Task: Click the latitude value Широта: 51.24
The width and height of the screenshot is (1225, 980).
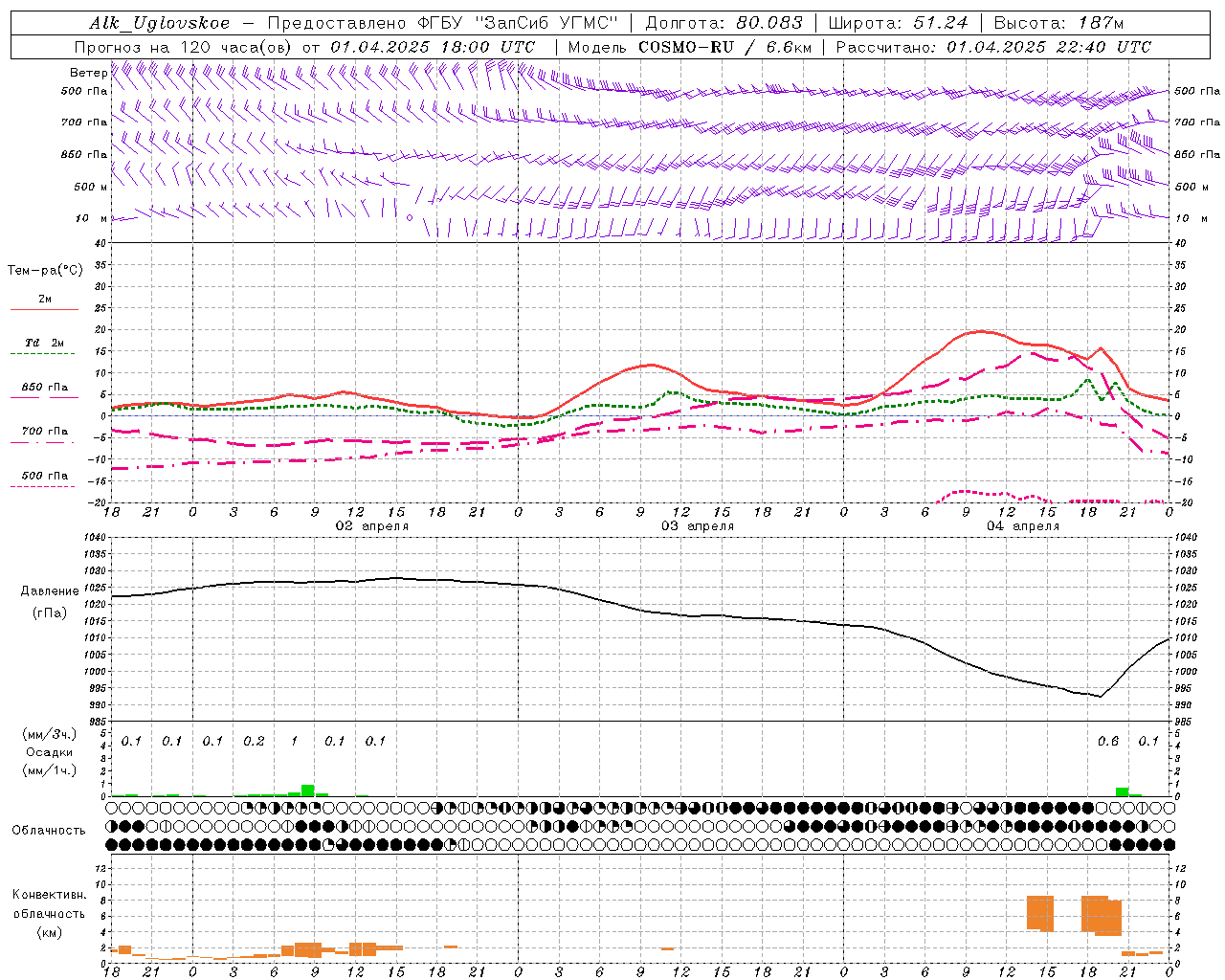Action: click(x=898, y=23)
